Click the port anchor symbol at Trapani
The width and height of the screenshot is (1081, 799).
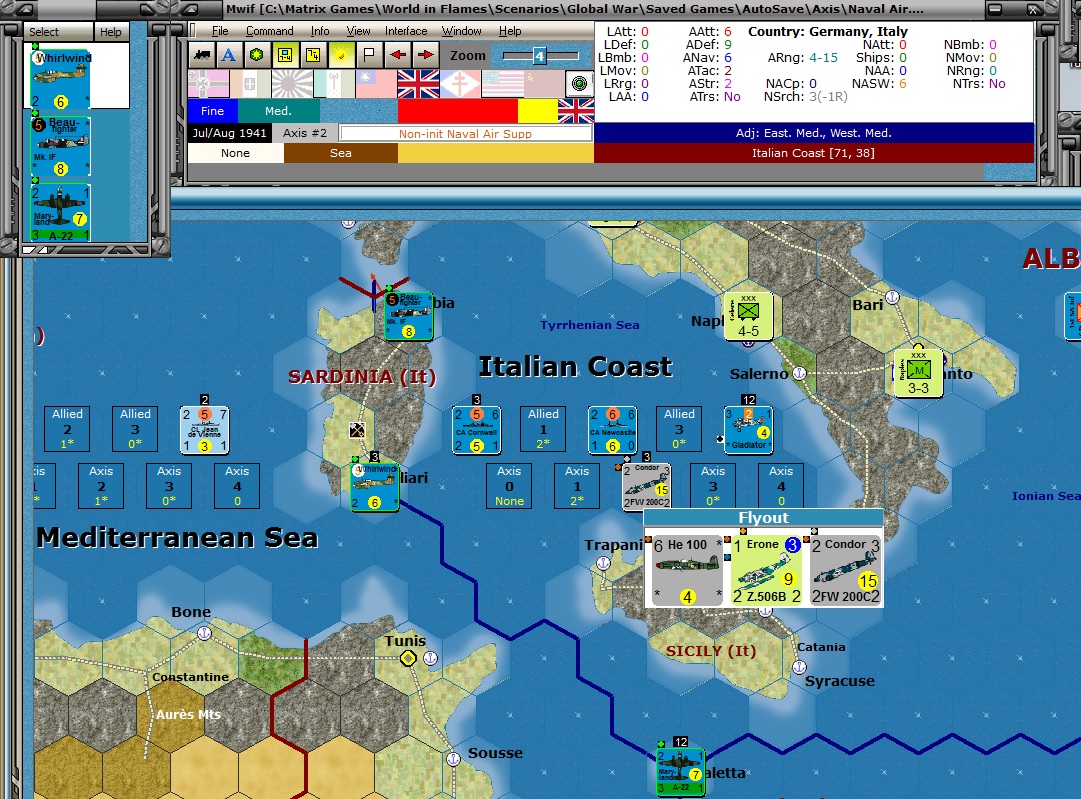(603, 563)
